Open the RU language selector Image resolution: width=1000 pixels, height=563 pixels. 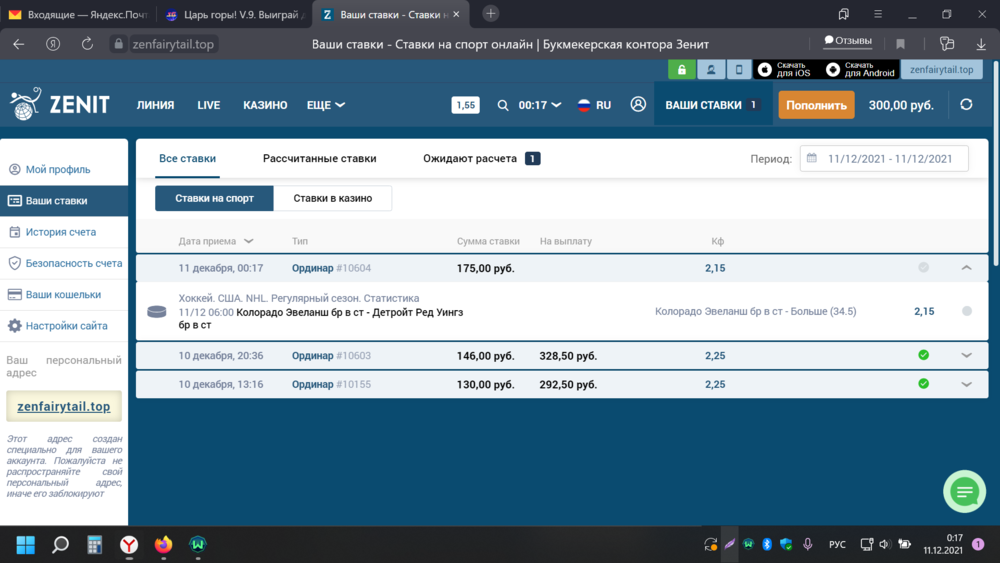[594, 105]
